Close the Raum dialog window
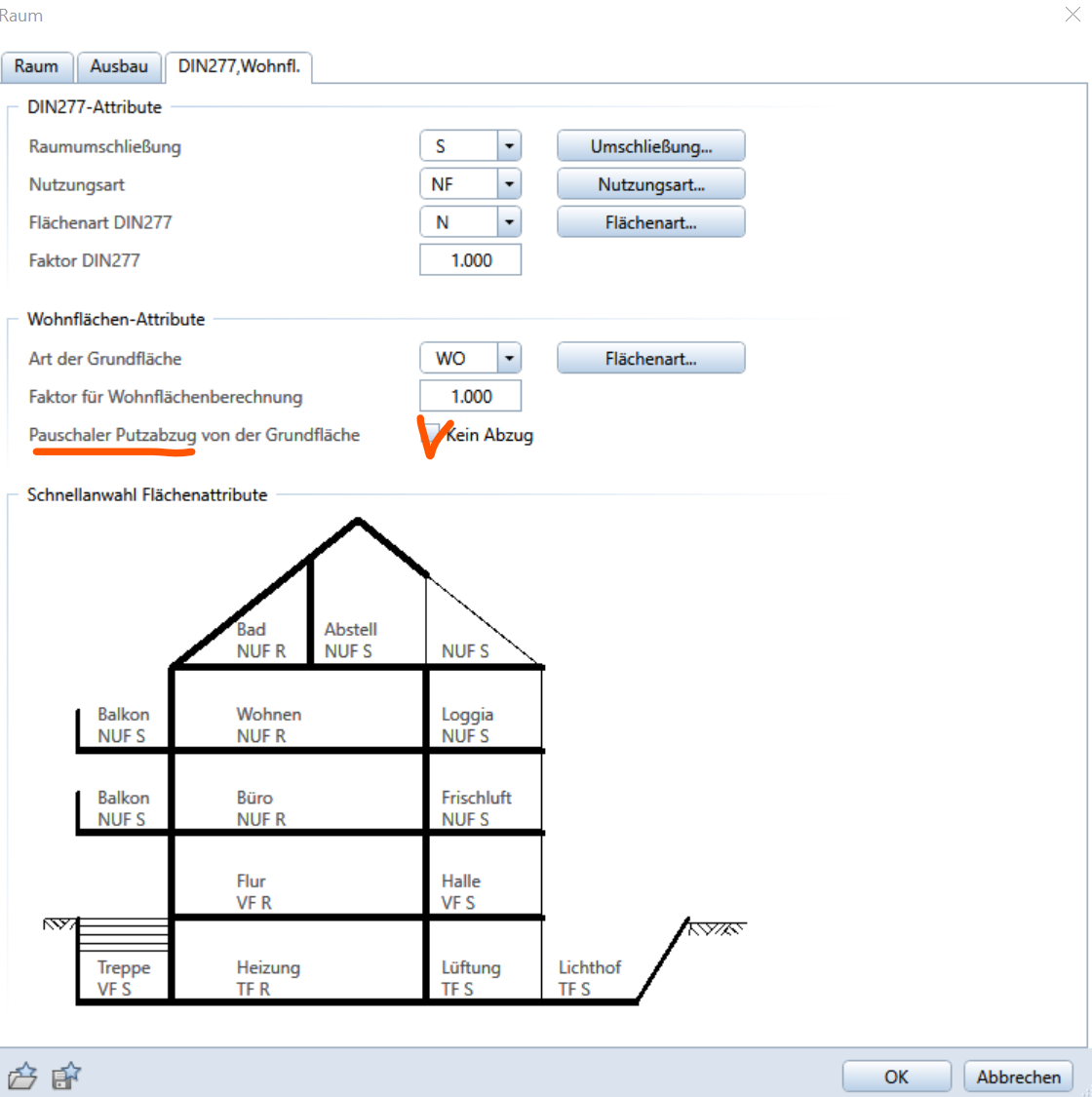The image size is (1092, 1097). [1072, 15]
